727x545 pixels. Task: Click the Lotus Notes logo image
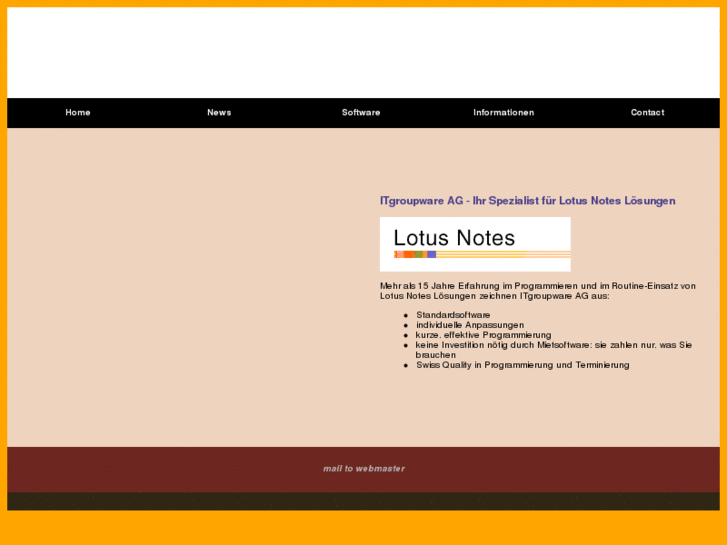pyautogui.click(x=475, y=244)
